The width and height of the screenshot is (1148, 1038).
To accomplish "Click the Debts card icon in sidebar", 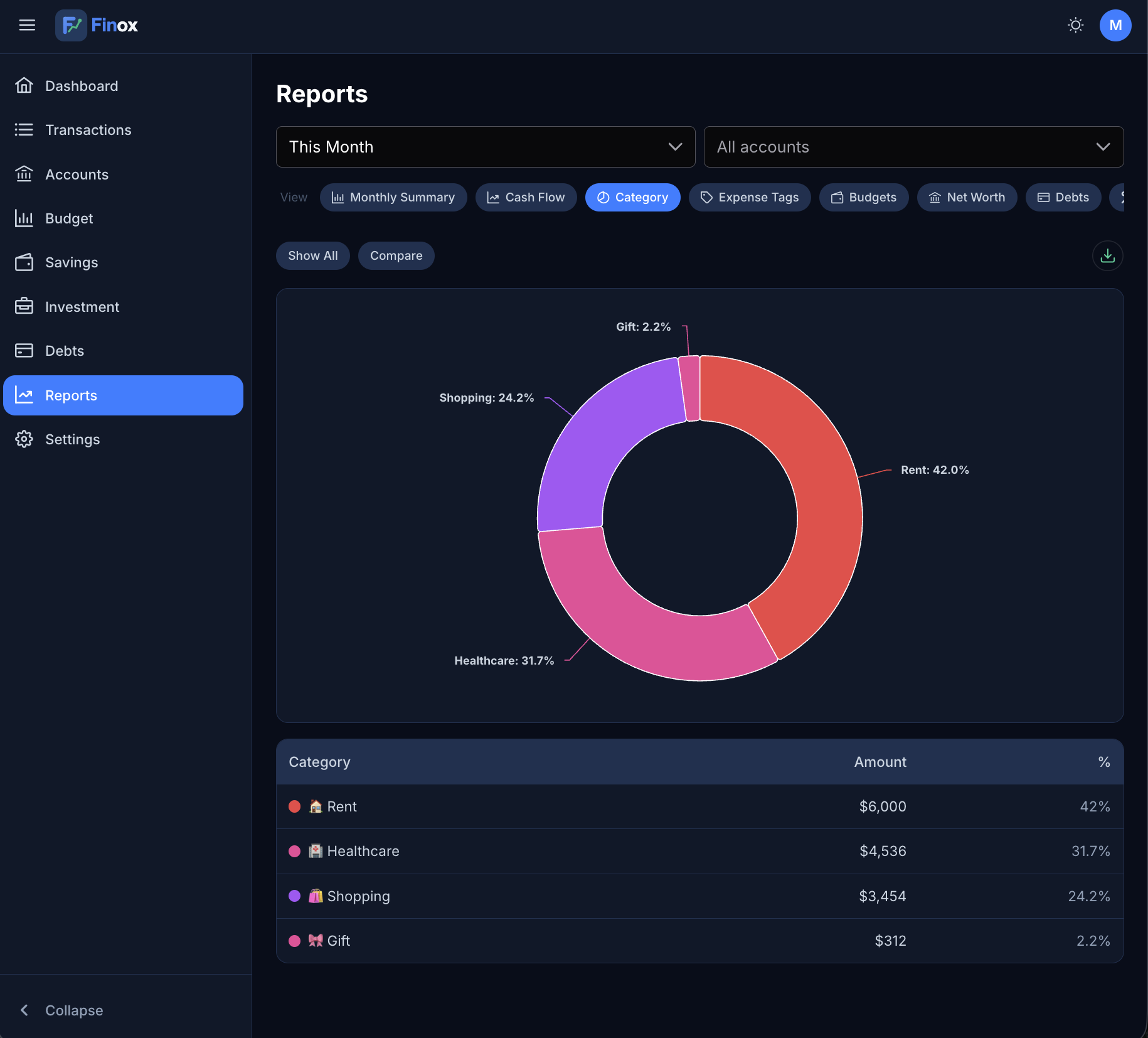I will click(x=24, y=350).
